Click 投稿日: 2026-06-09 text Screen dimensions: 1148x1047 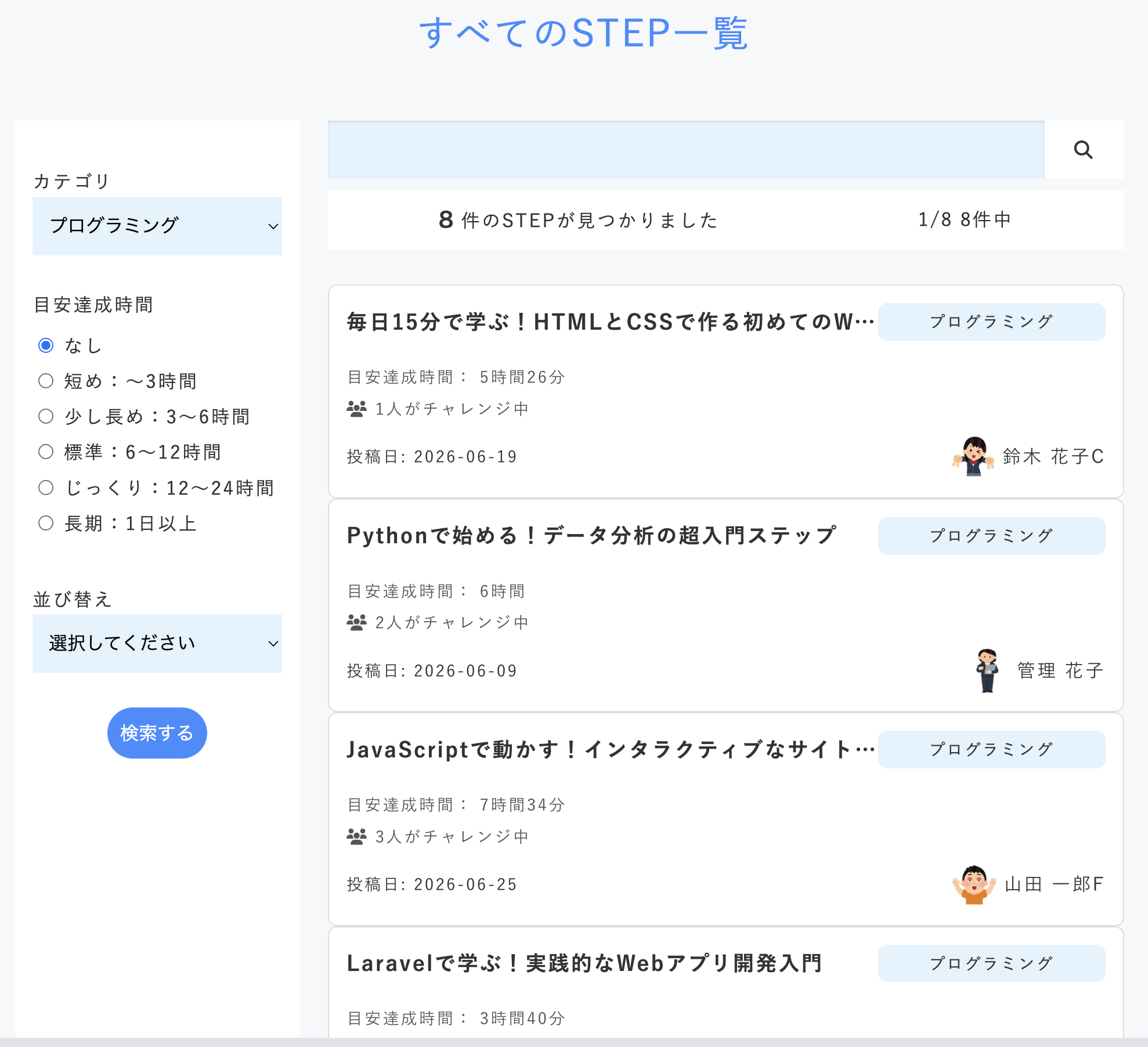[432, 671]
